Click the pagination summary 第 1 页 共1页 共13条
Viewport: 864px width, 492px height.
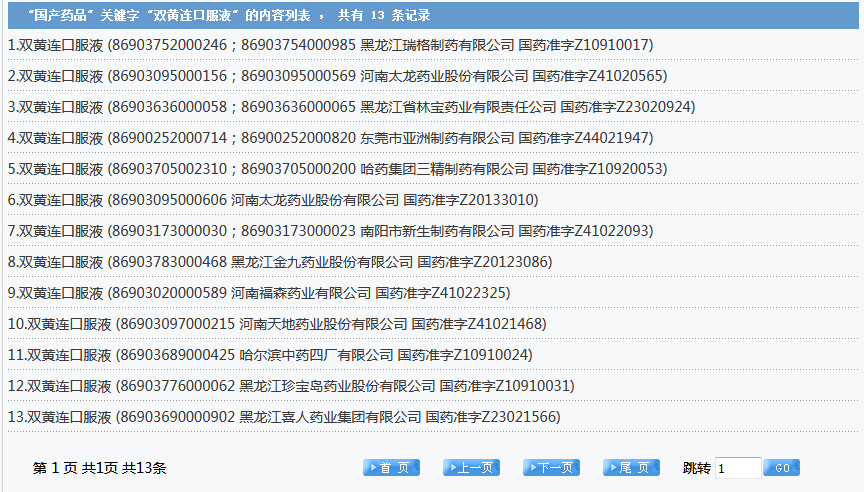pyautogui.click(x=100, y=468)
